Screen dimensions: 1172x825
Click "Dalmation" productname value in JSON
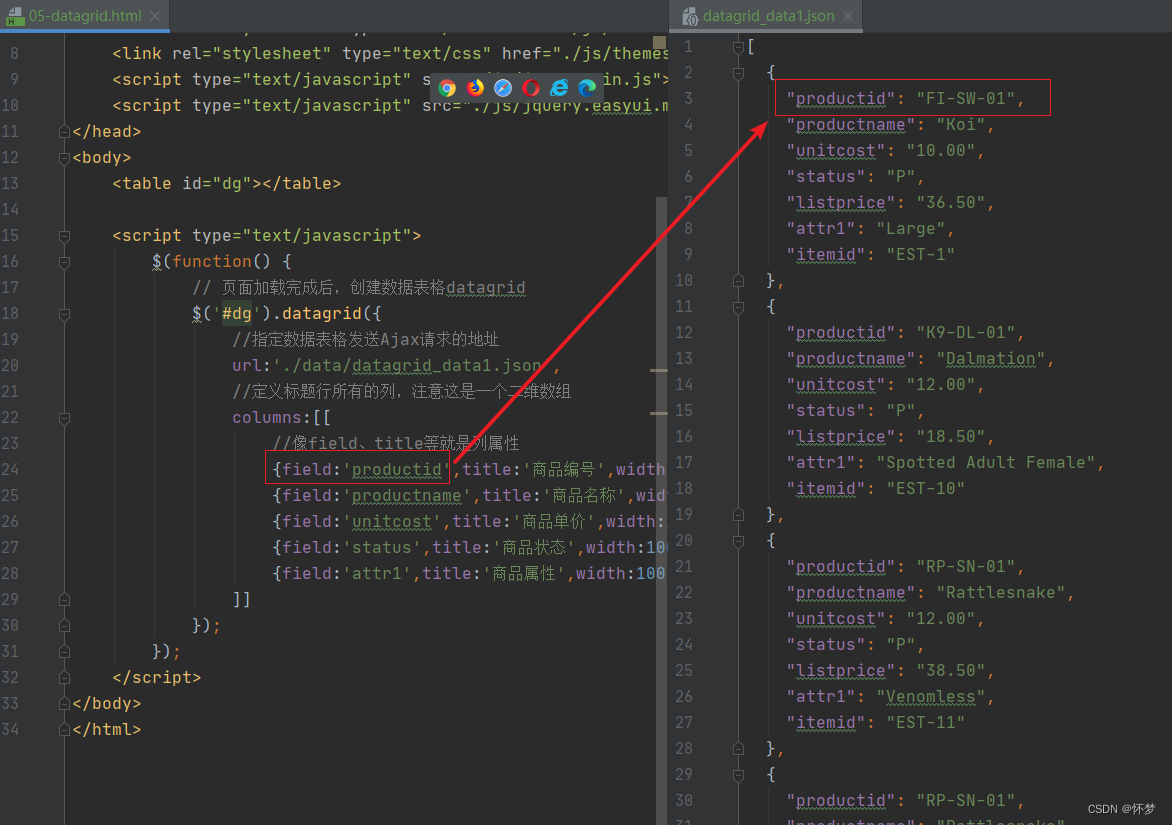click(990, 359)
